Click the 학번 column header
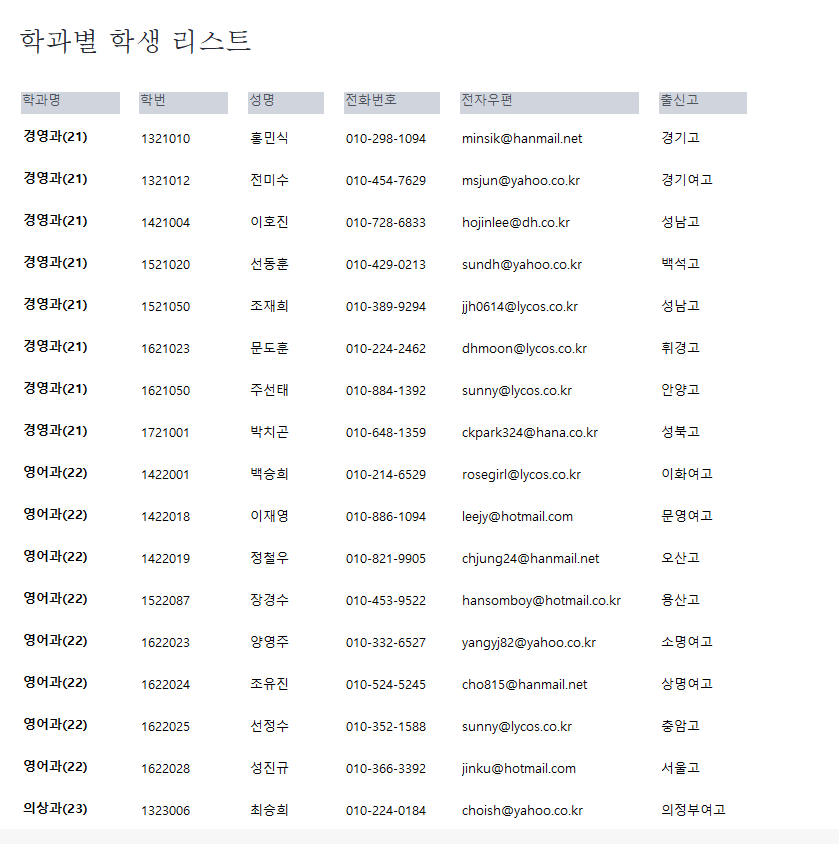839x844 pixels. click(x=183, y=102)
